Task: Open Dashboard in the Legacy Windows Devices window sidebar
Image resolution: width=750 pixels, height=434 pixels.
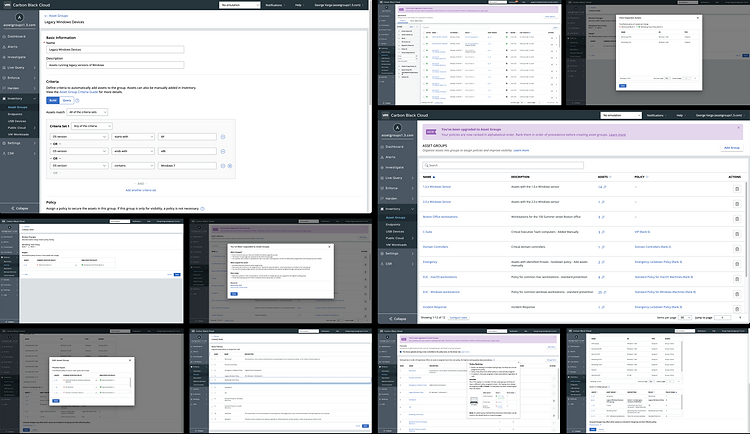Action: click(16, 36)
